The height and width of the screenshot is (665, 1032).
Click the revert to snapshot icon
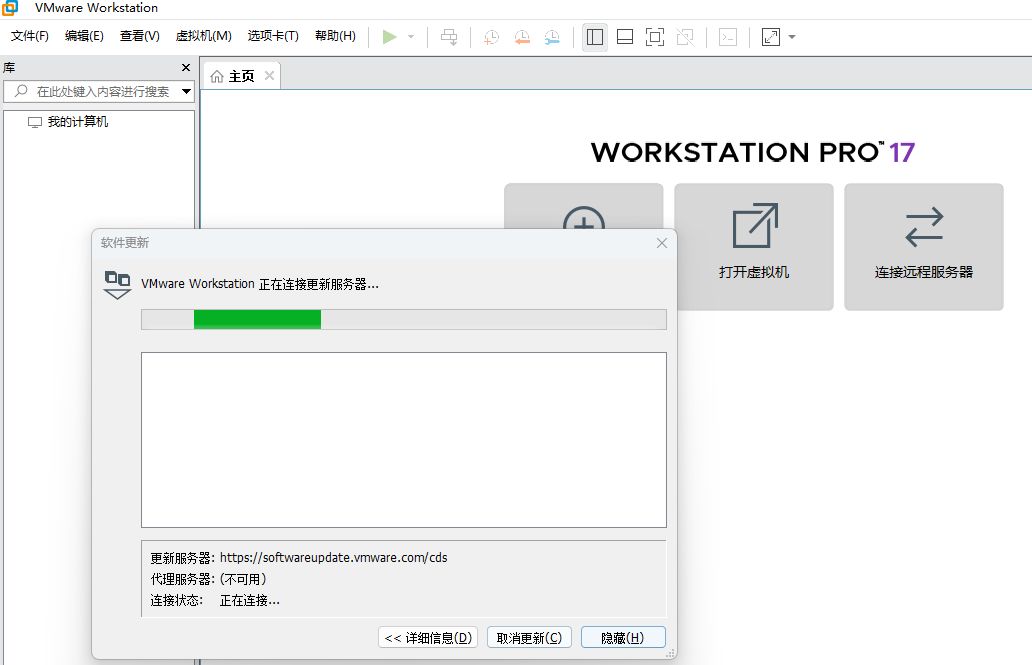pyautogui.click(x=522, y=37)
